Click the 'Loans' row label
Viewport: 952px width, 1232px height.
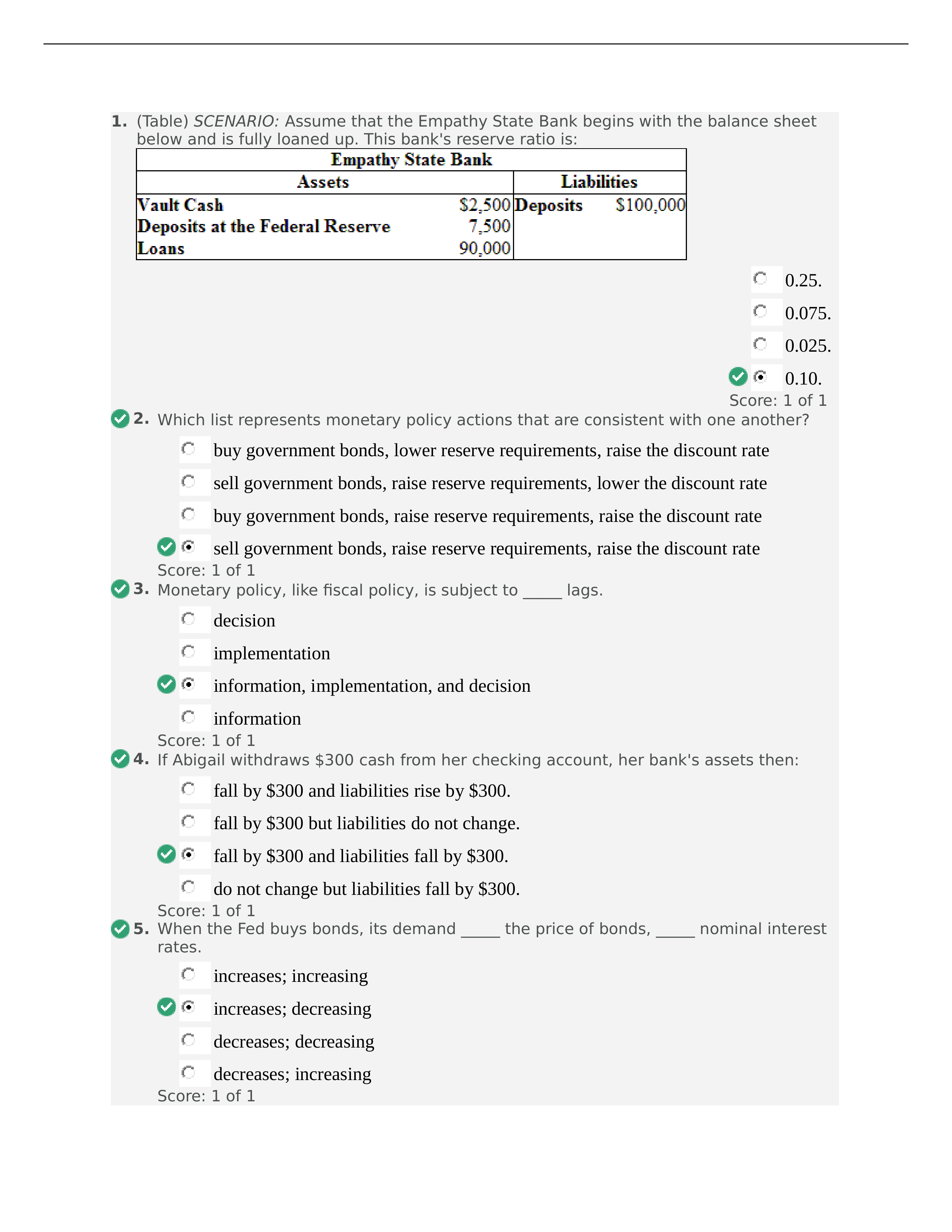161,248
